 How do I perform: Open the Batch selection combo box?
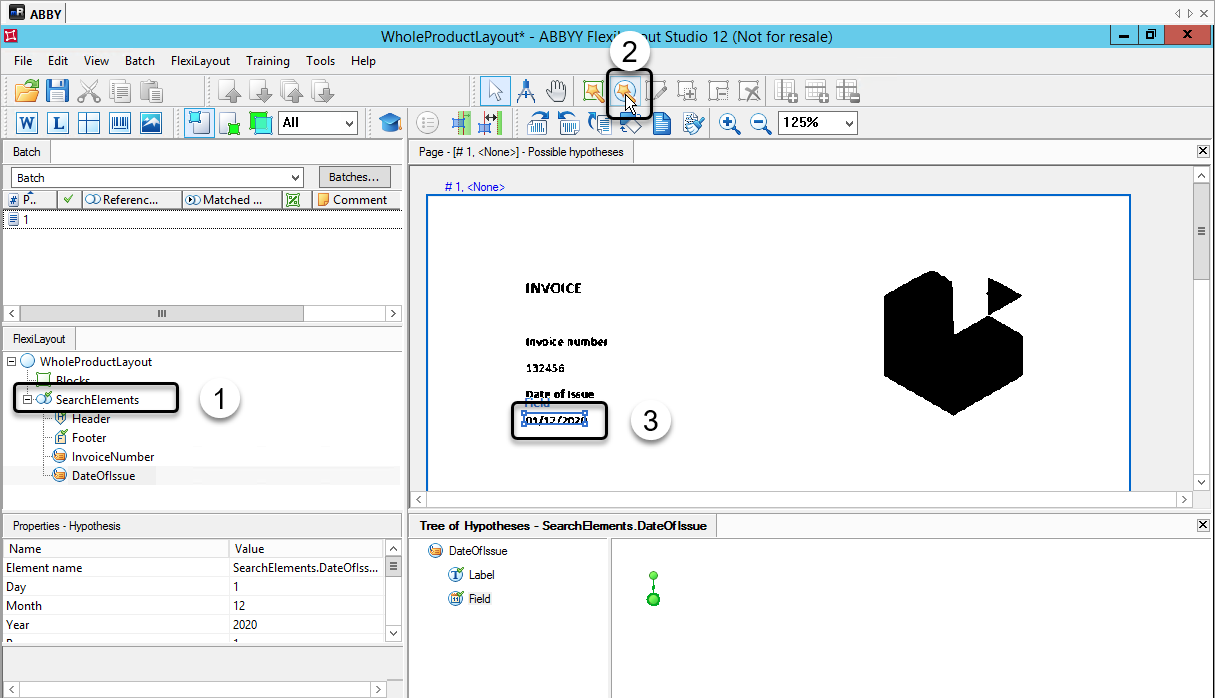[157, 177]
